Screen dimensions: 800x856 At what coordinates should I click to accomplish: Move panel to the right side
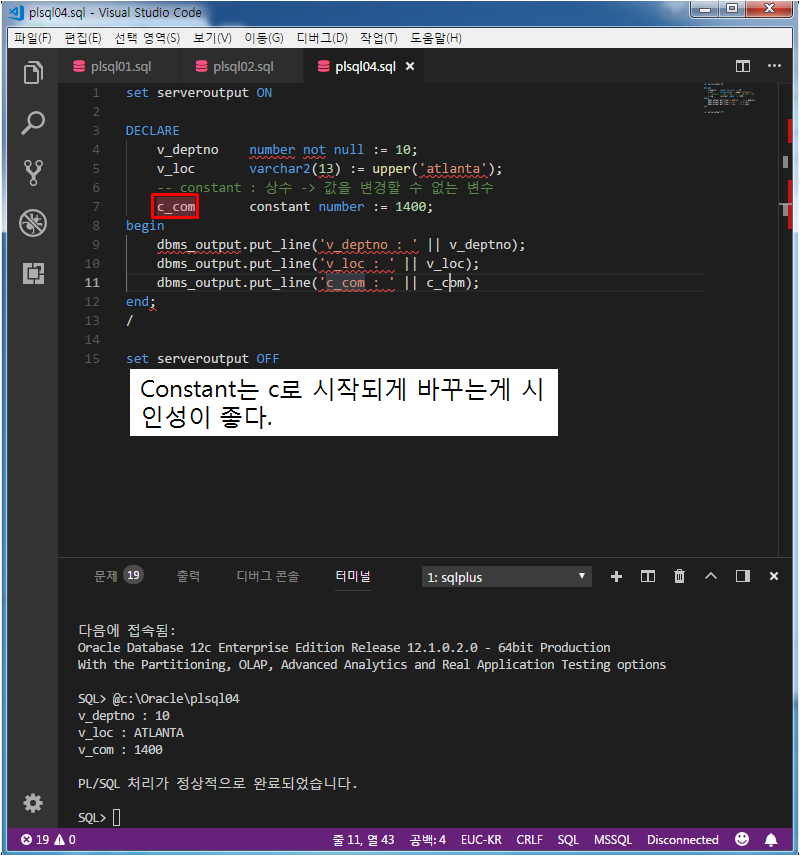click(x=743, y=576)
